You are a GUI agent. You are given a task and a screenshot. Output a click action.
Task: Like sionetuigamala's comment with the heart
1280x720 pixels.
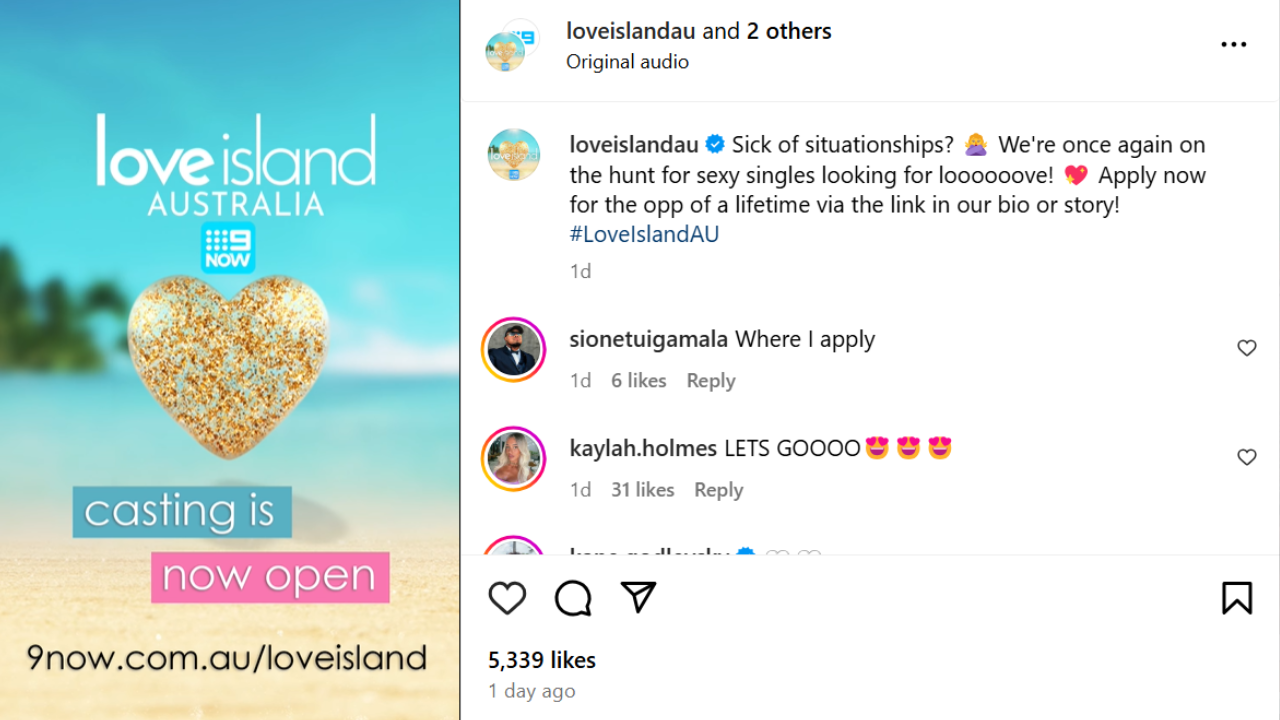point(1247,348)
